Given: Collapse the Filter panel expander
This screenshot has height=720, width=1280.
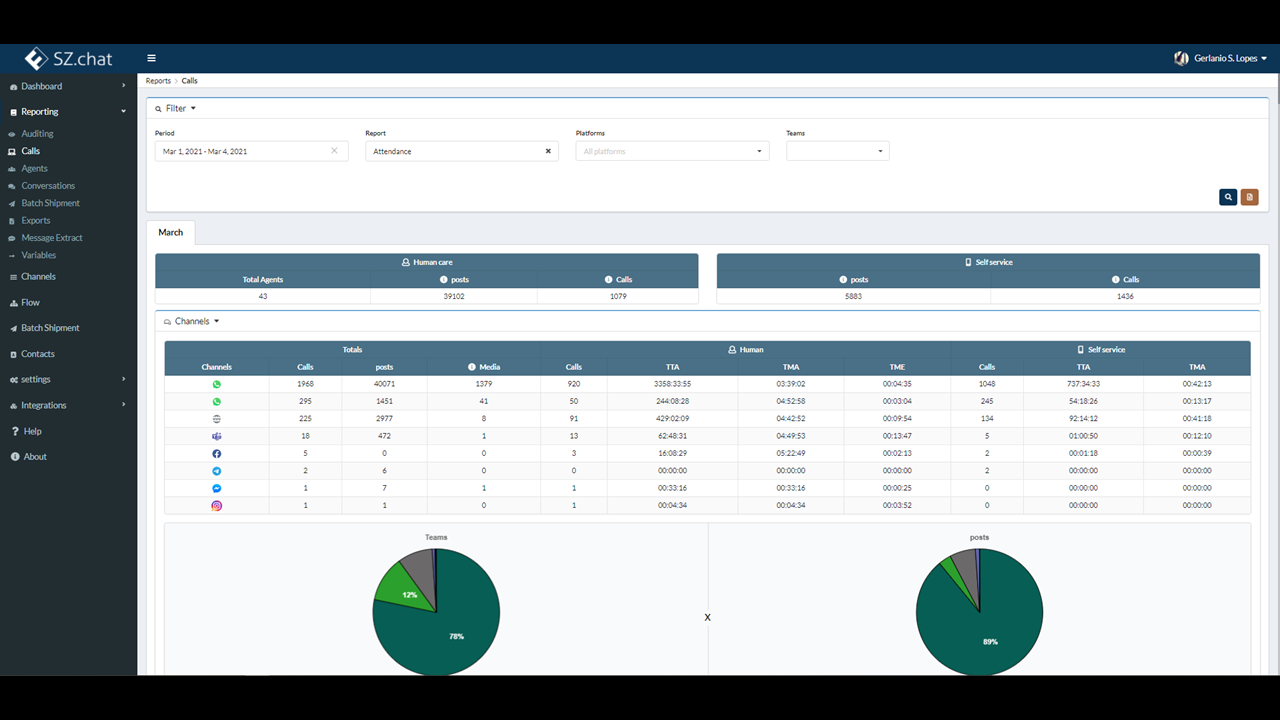Looking at the screenshot, I should (175, 108).
